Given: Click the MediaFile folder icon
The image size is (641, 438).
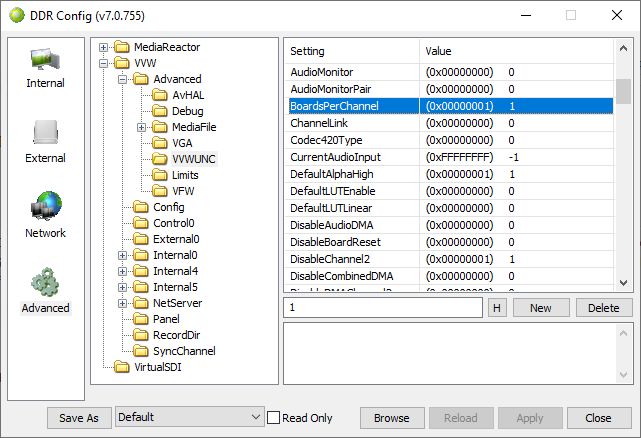Looking at the screenshot, I should 160,127.
